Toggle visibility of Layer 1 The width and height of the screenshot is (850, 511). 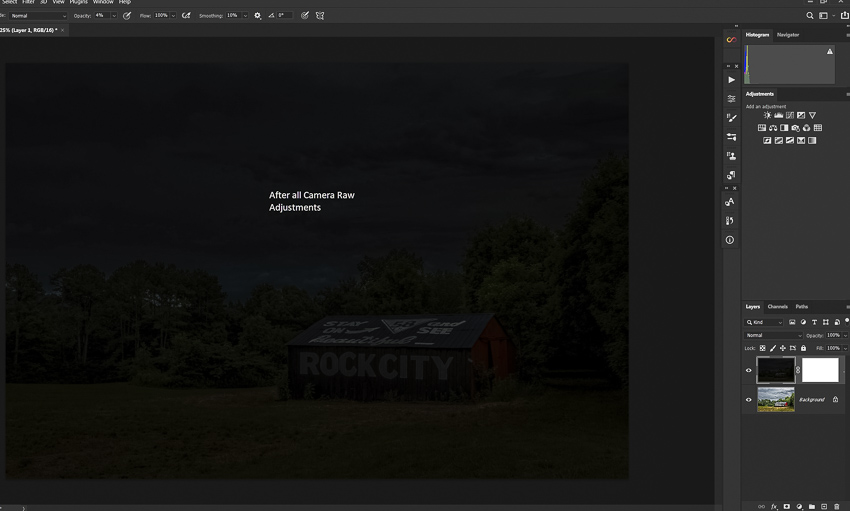[x=749, y=370]
